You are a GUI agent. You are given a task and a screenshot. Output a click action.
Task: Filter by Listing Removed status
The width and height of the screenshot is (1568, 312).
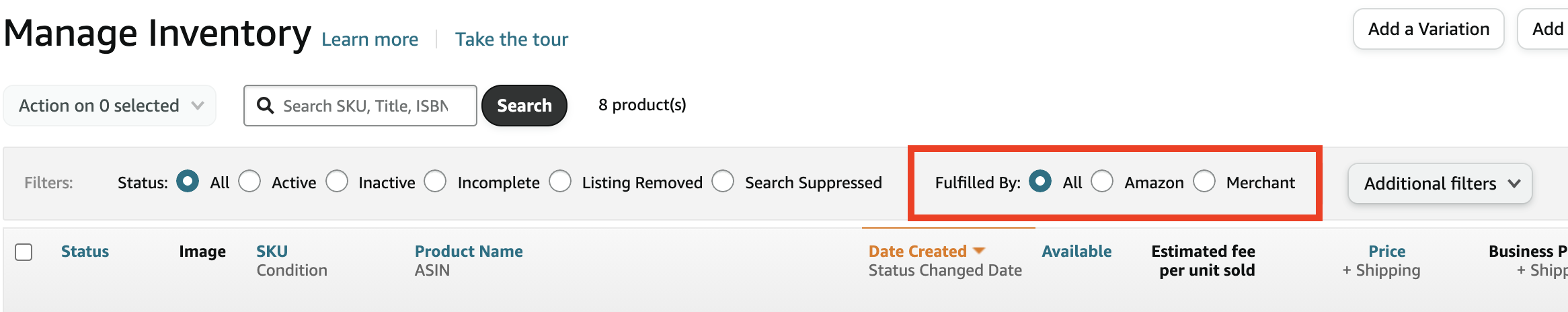(560, 181)
